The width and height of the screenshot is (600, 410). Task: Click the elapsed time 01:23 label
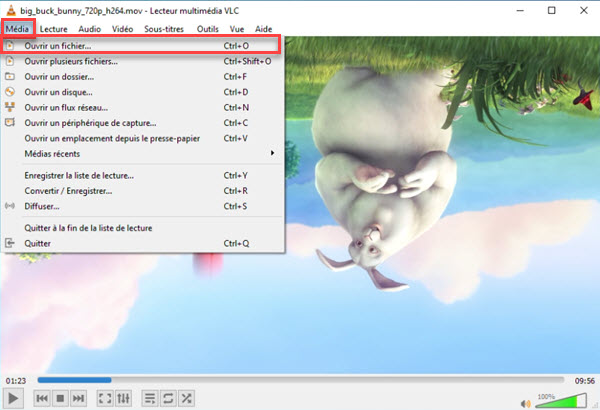click(16, 381)
